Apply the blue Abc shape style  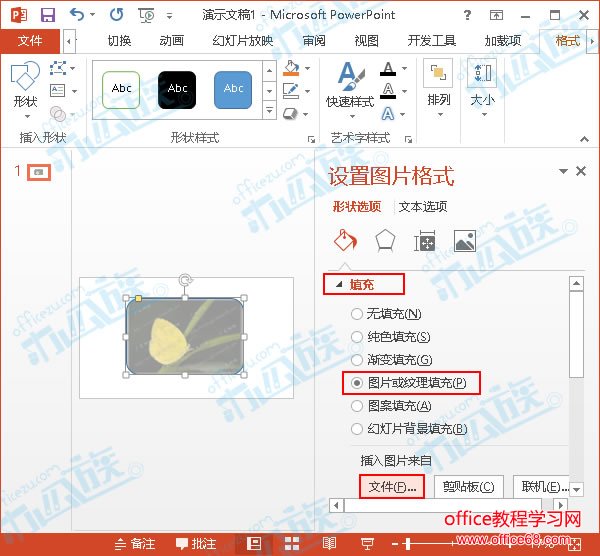click(x=233, y=90)
